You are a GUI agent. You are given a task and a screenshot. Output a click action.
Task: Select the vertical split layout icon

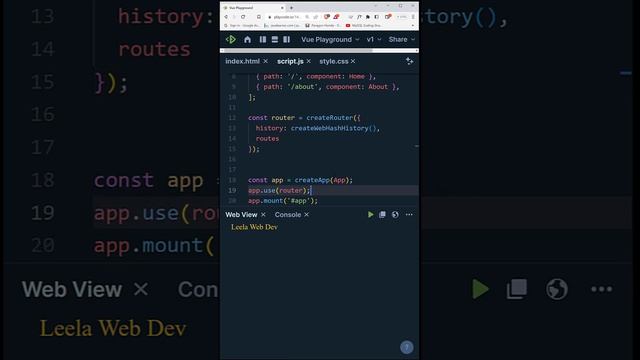click(263, 40)
